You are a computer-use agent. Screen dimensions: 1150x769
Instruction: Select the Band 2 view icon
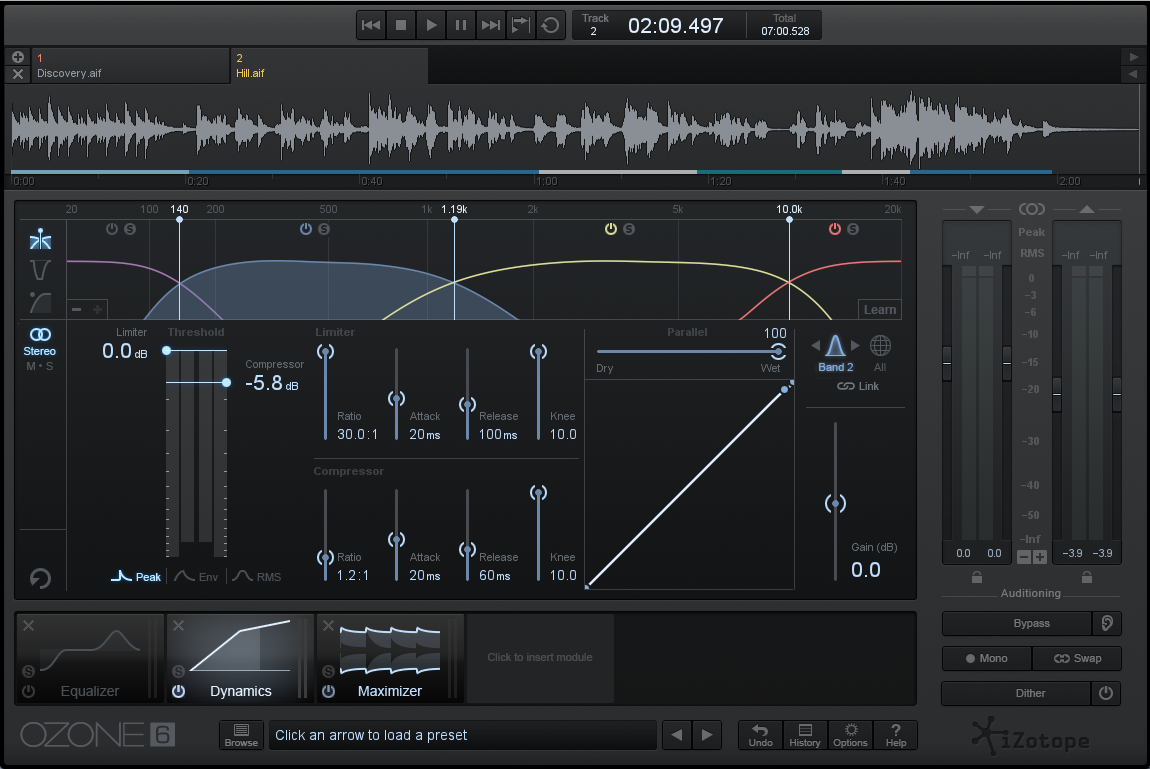835,353
